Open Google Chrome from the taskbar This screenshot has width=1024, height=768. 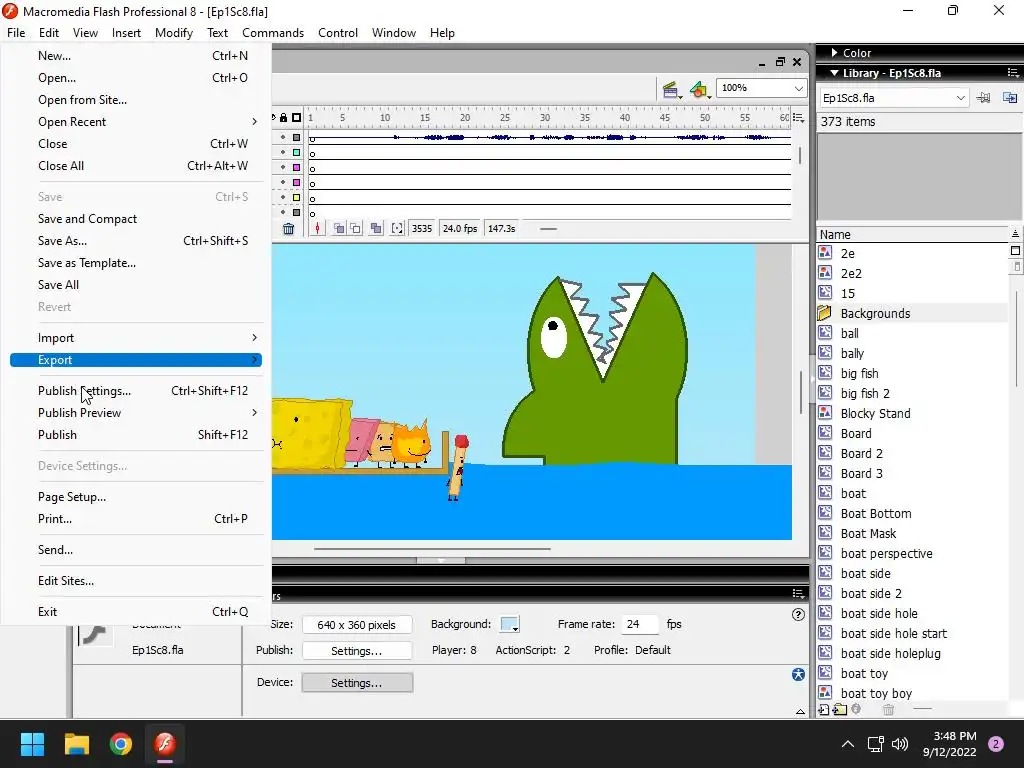[121, 744]
